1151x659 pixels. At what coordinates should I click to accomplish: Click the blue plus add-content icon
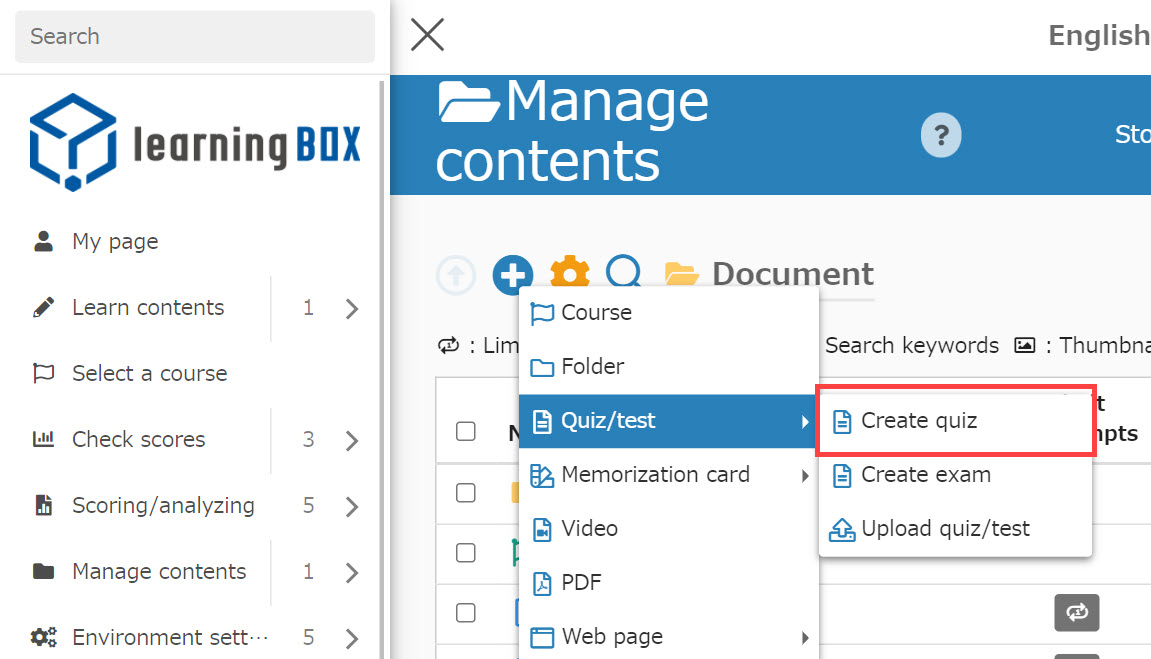point(513,275)
